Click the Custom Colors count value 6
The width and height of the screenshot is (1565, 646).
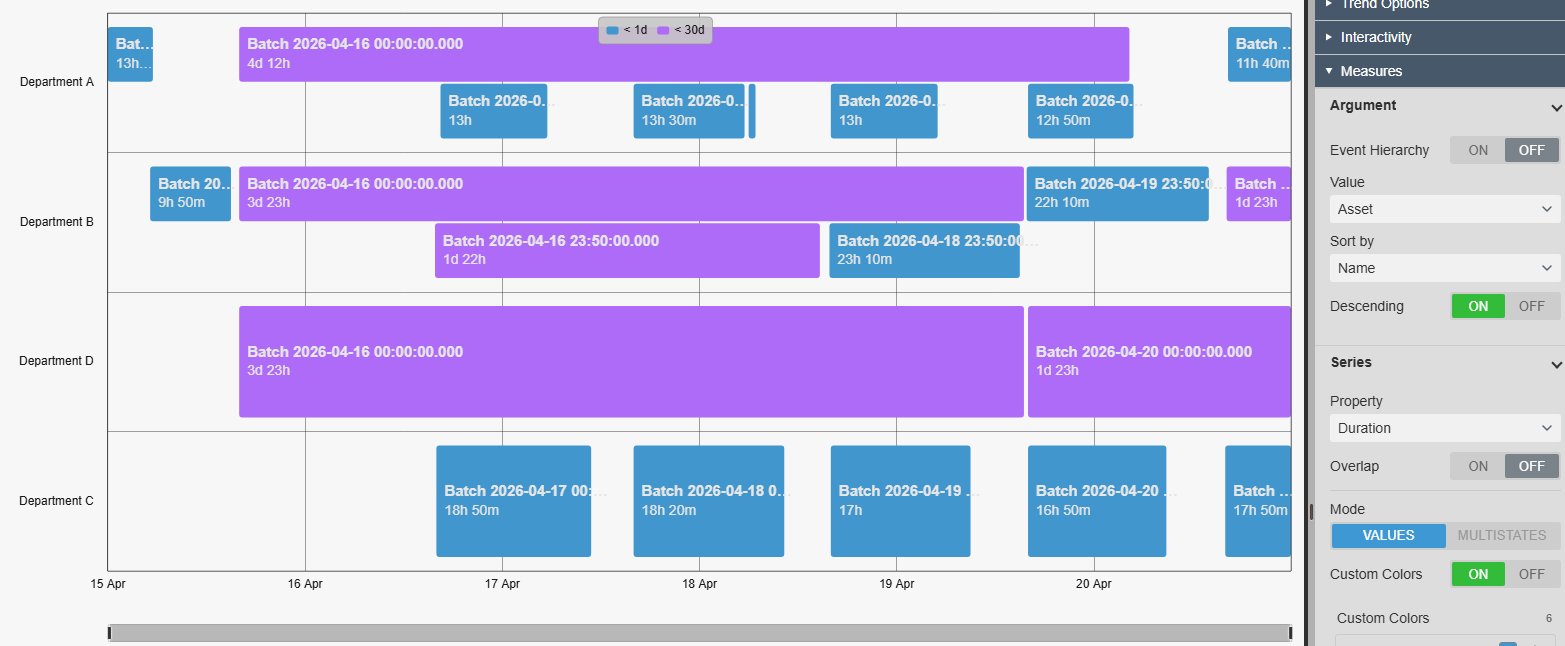(1549, 618)
